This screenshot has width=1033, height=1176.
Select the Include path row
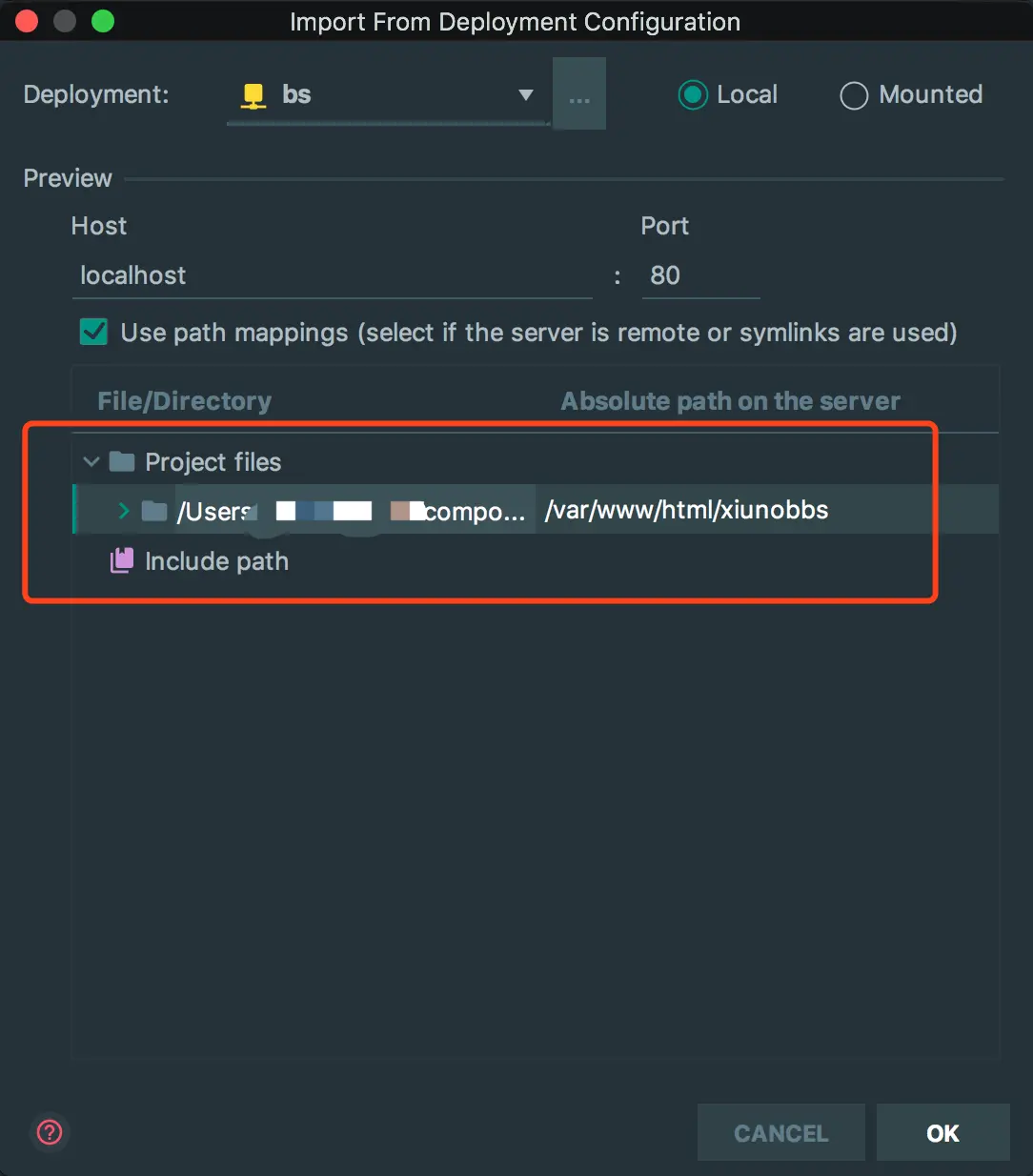[216, 561]
